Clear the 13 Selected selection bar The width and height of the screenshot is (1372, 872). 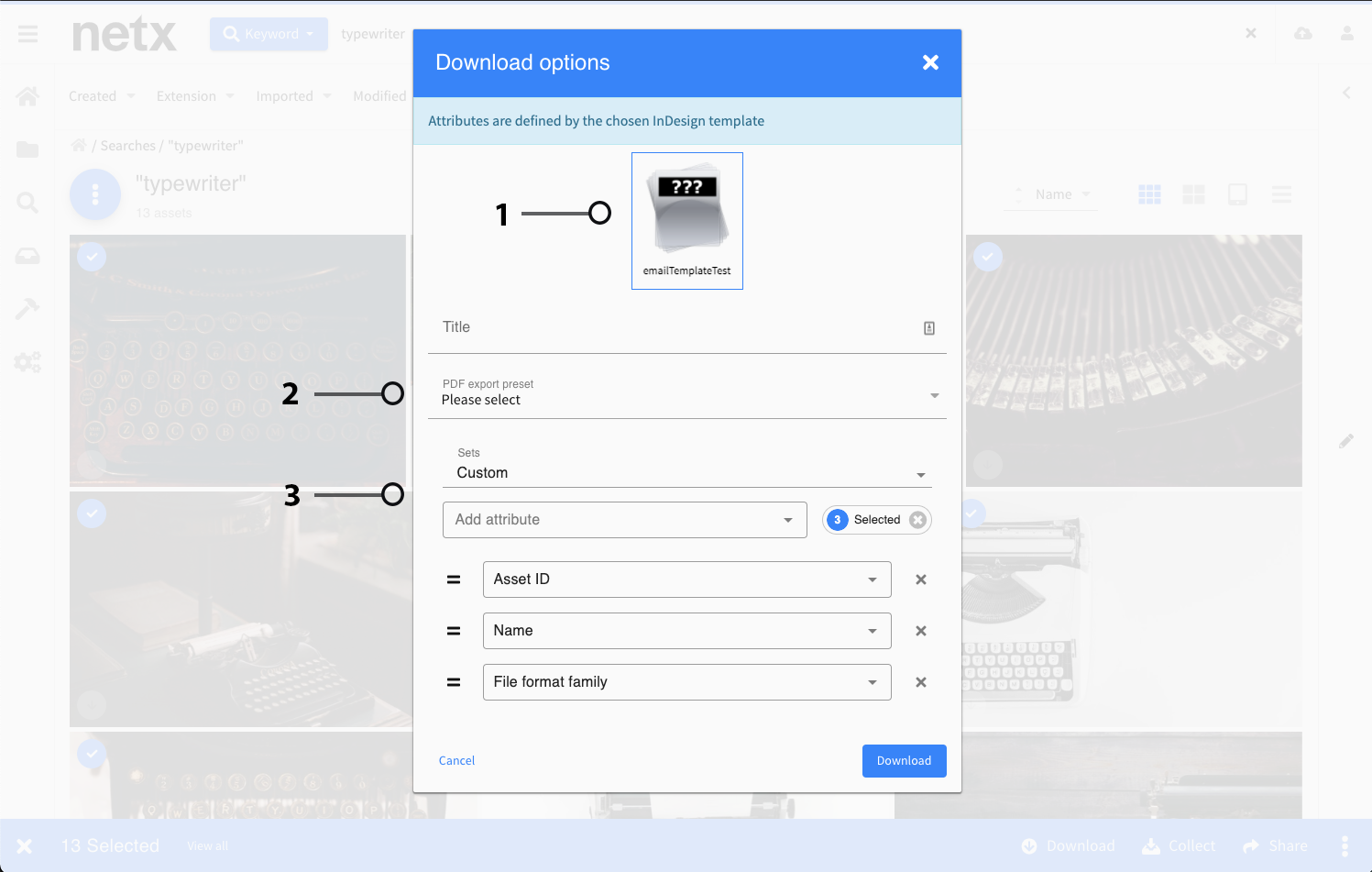[x=25, y=846]
